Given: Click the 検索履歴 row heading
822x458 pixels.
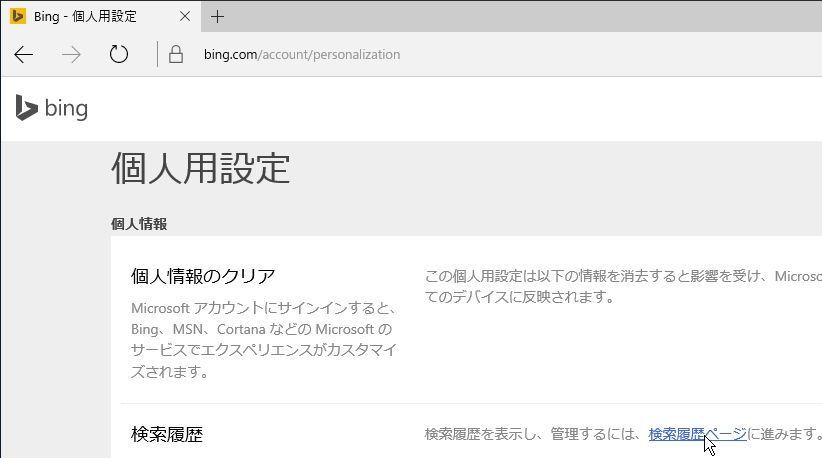Looking at the screenshot, I should coord(167,434).
